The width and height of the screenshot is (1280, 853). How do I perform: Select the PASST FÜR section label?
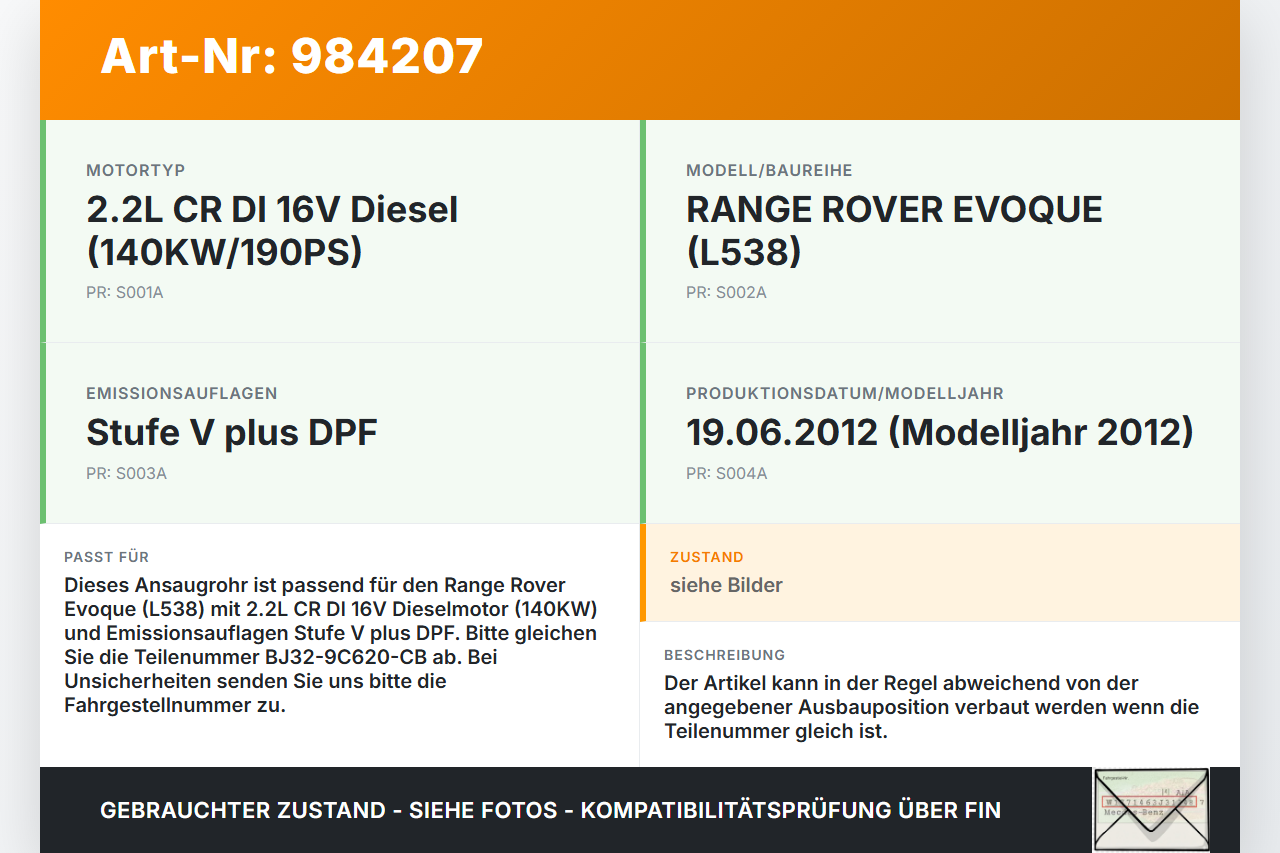tap(106, 557)
